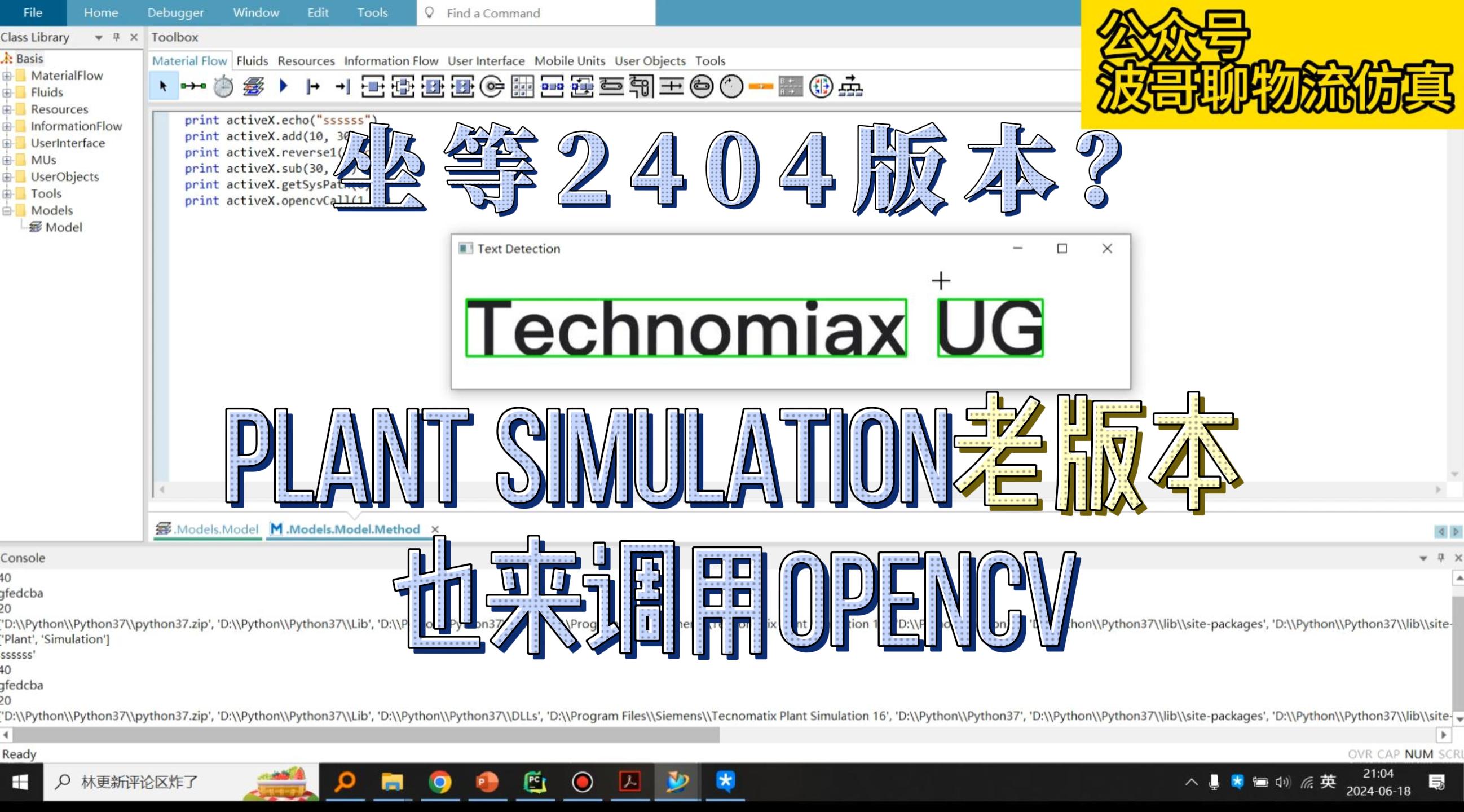Image resolution: width=1464 pixels, height=812 pixels.
Task: Expand the Tools folder in Class Library
Action: pyautogui.click(x=7, y=194)
